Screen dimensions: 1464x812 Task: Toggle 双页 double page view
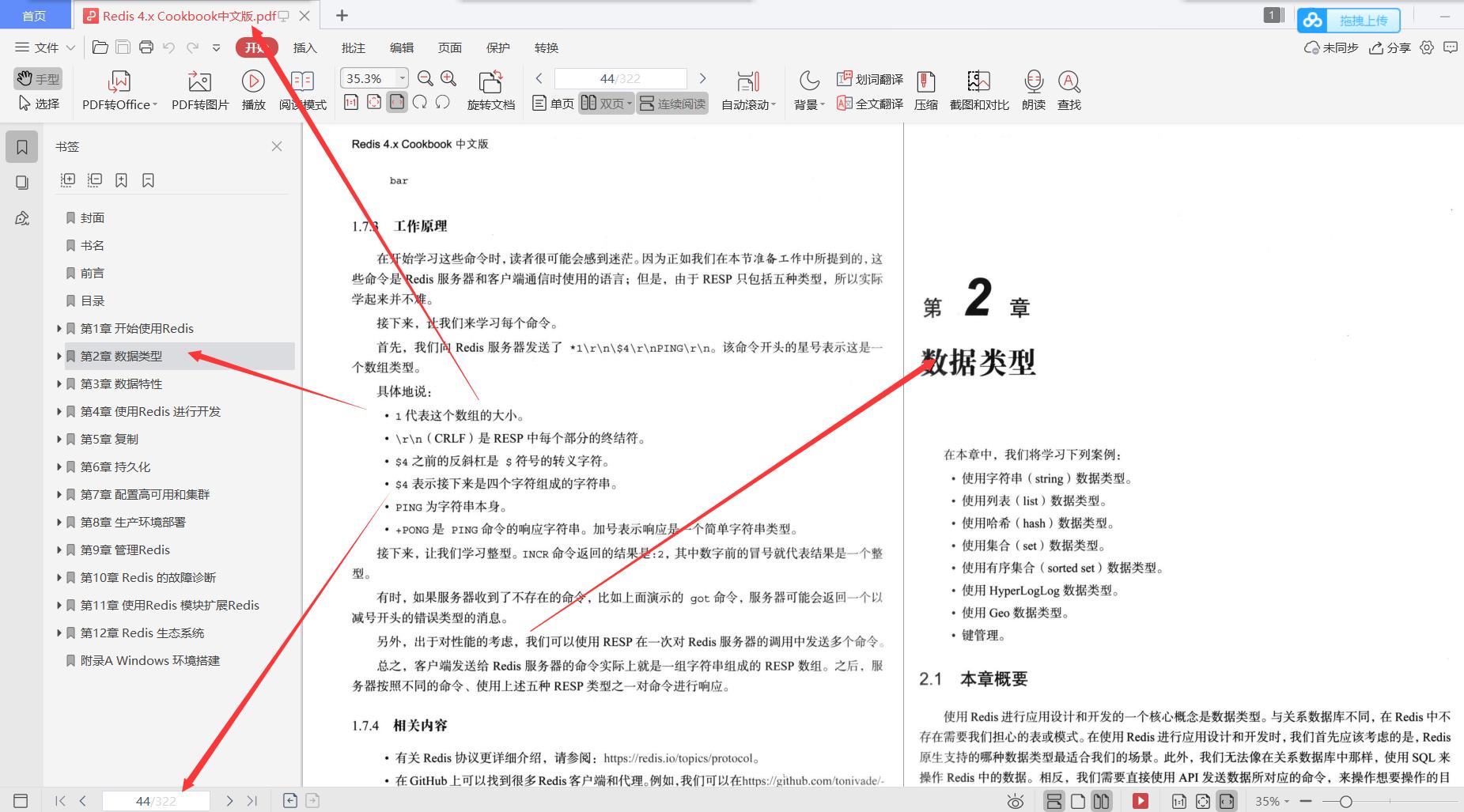606,104
